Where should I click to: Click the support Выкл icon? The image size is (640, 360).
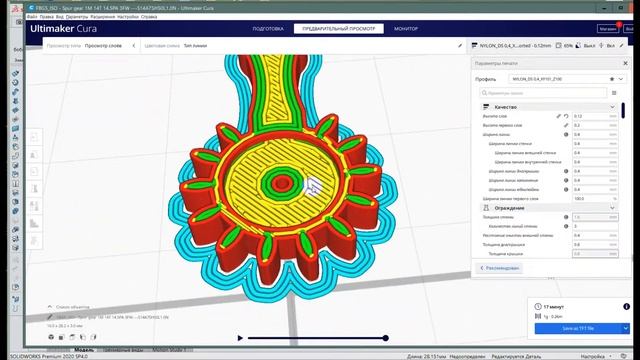pos(578,46)
